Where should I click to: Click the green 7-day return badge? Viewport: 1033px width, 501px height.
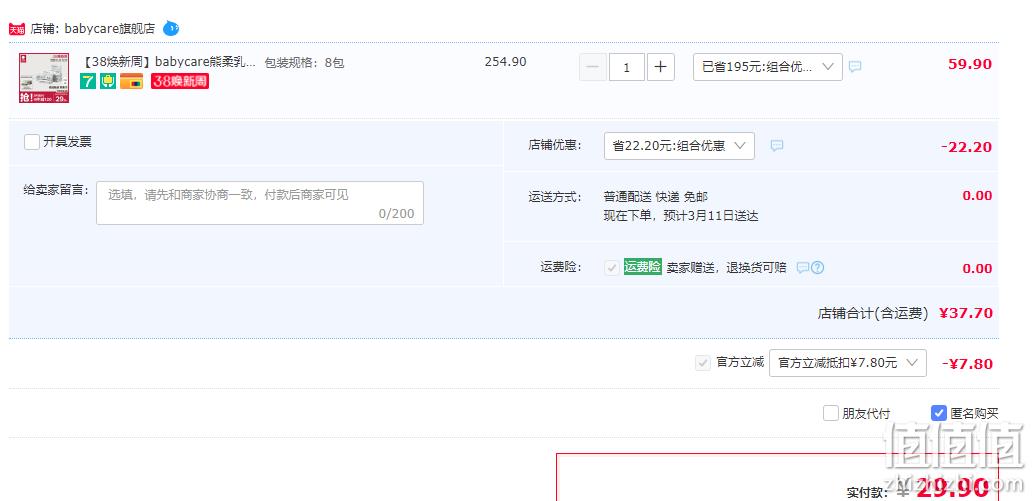point(88,81)
